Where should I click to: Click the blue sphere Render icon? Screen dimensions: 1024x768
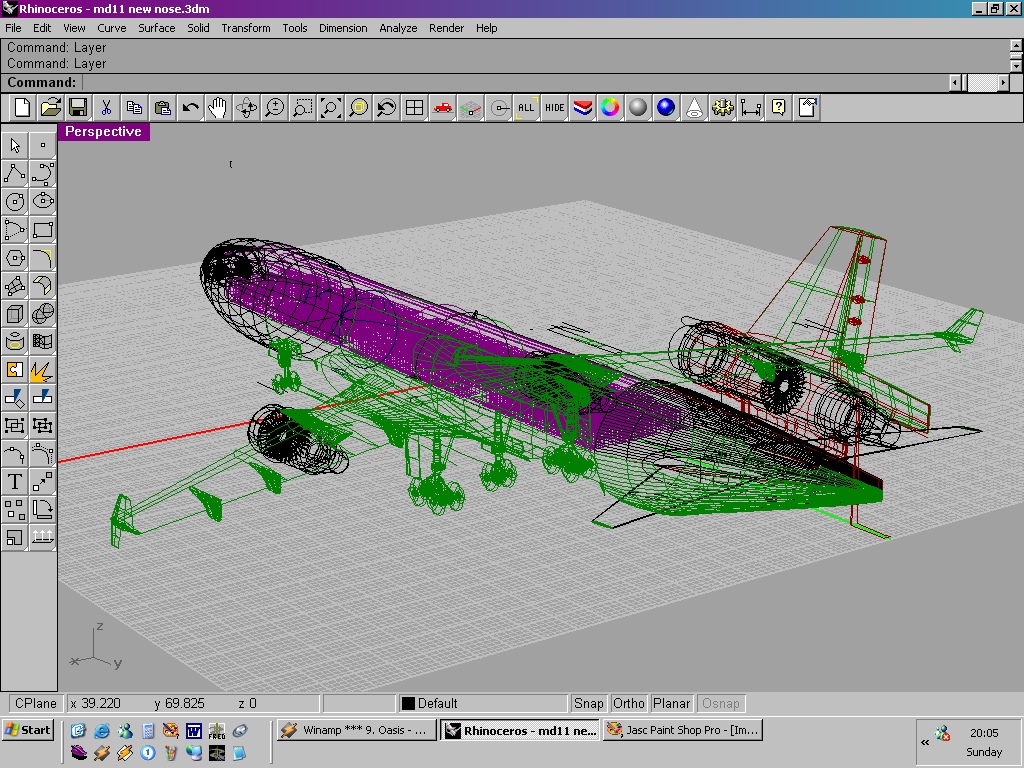pos(666,108)
